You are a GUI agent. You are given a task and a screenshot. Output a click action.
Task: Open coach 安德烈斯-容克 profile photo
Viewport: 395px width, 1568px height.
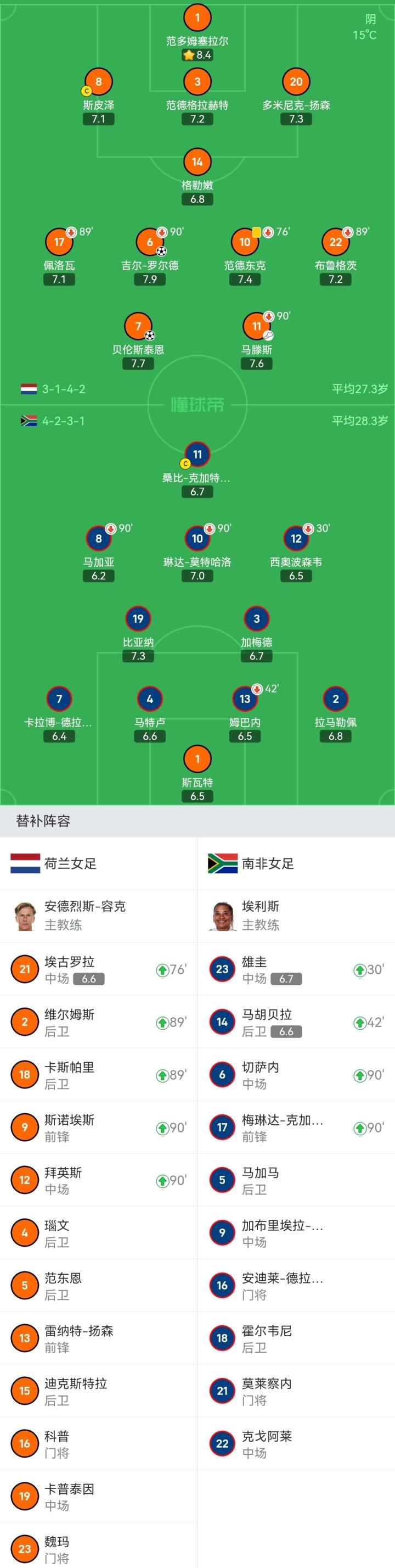pyautogui.click(x=25, y=916)
